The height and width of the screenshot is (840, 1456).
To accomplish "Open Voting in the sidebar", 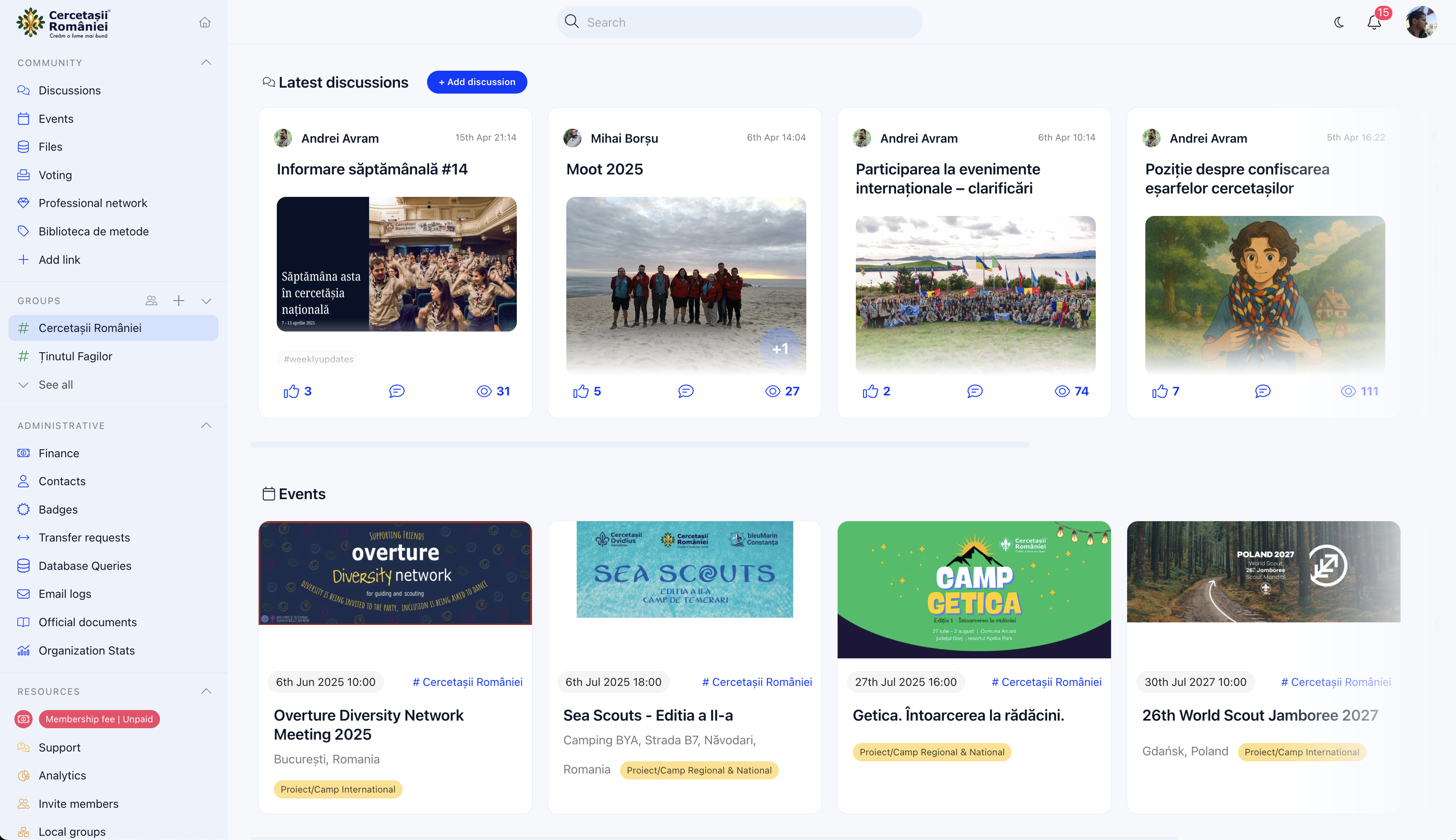I will click(x=55, y=175).
